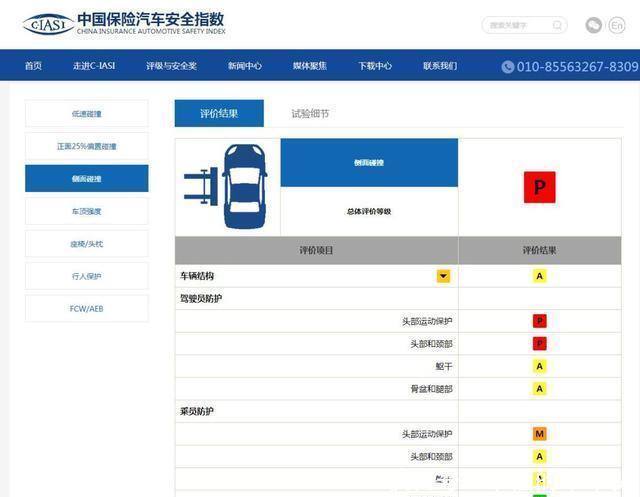Click passenger row text 头部运动保护
The width and height of the screenshot is (640, 497).
tap(427, 434)
